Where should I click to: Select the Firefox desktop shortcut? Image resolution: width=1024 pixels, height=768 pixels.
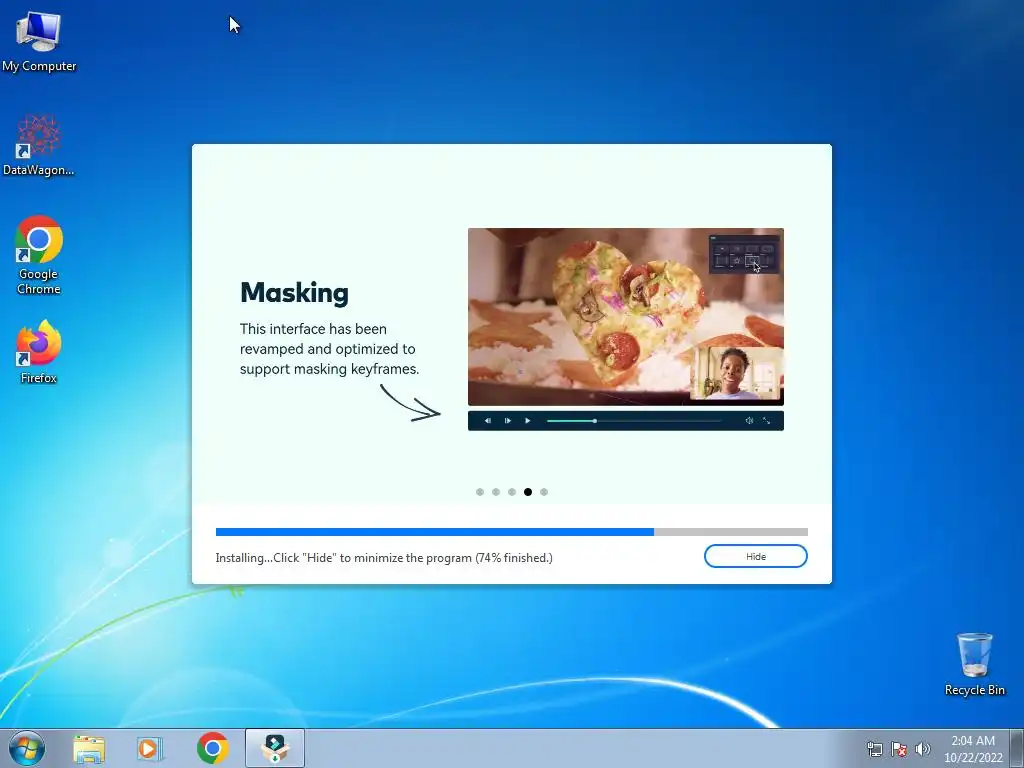pos(39,351)
